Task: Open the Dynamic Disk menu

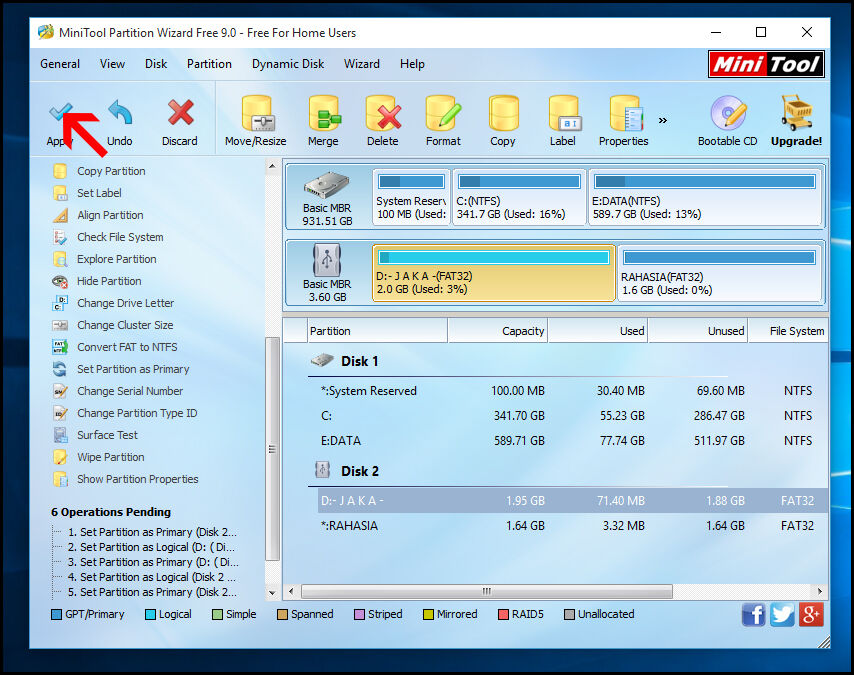Action: point(288,64)
